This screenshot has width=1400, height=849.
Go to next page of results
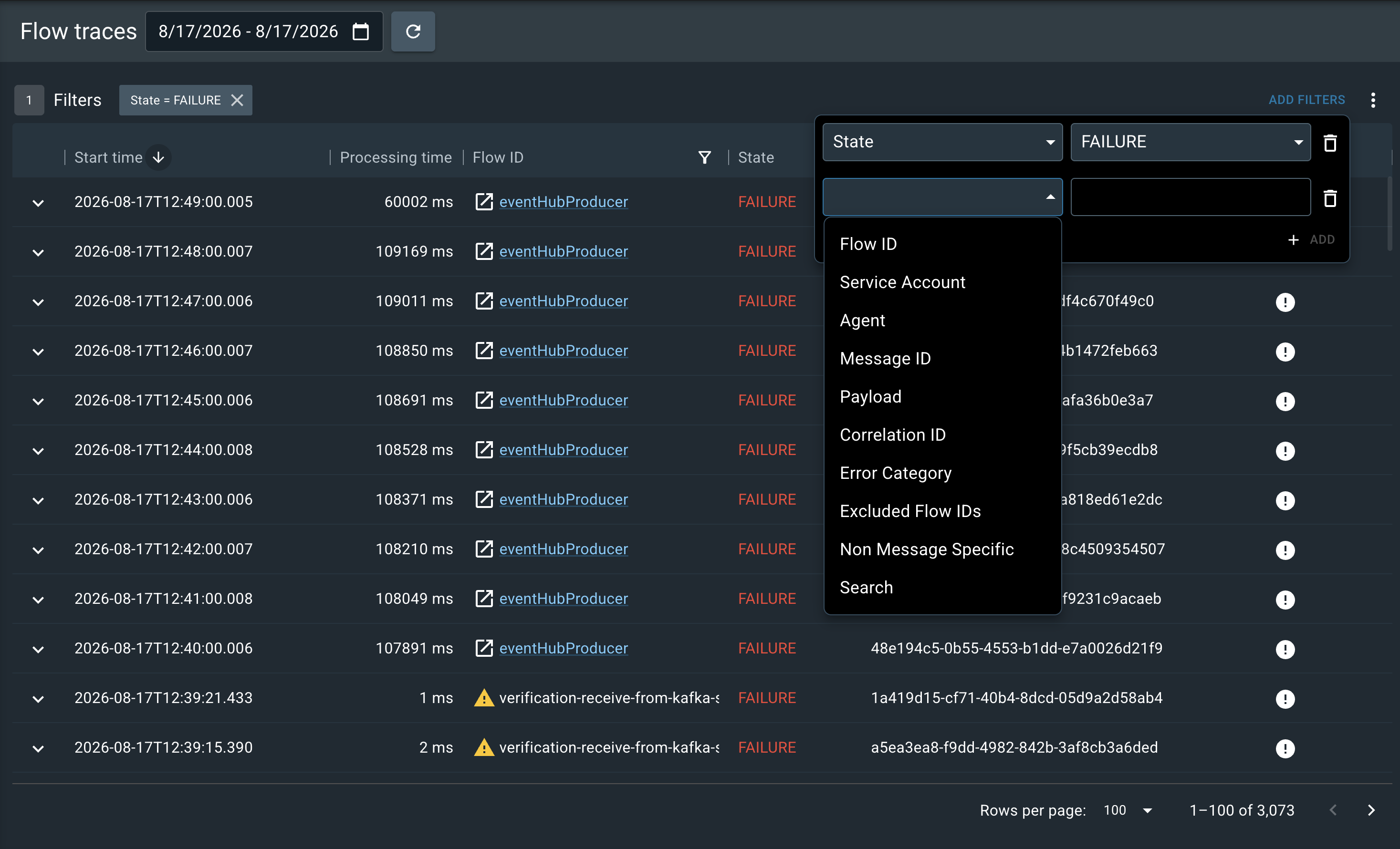1371,810
